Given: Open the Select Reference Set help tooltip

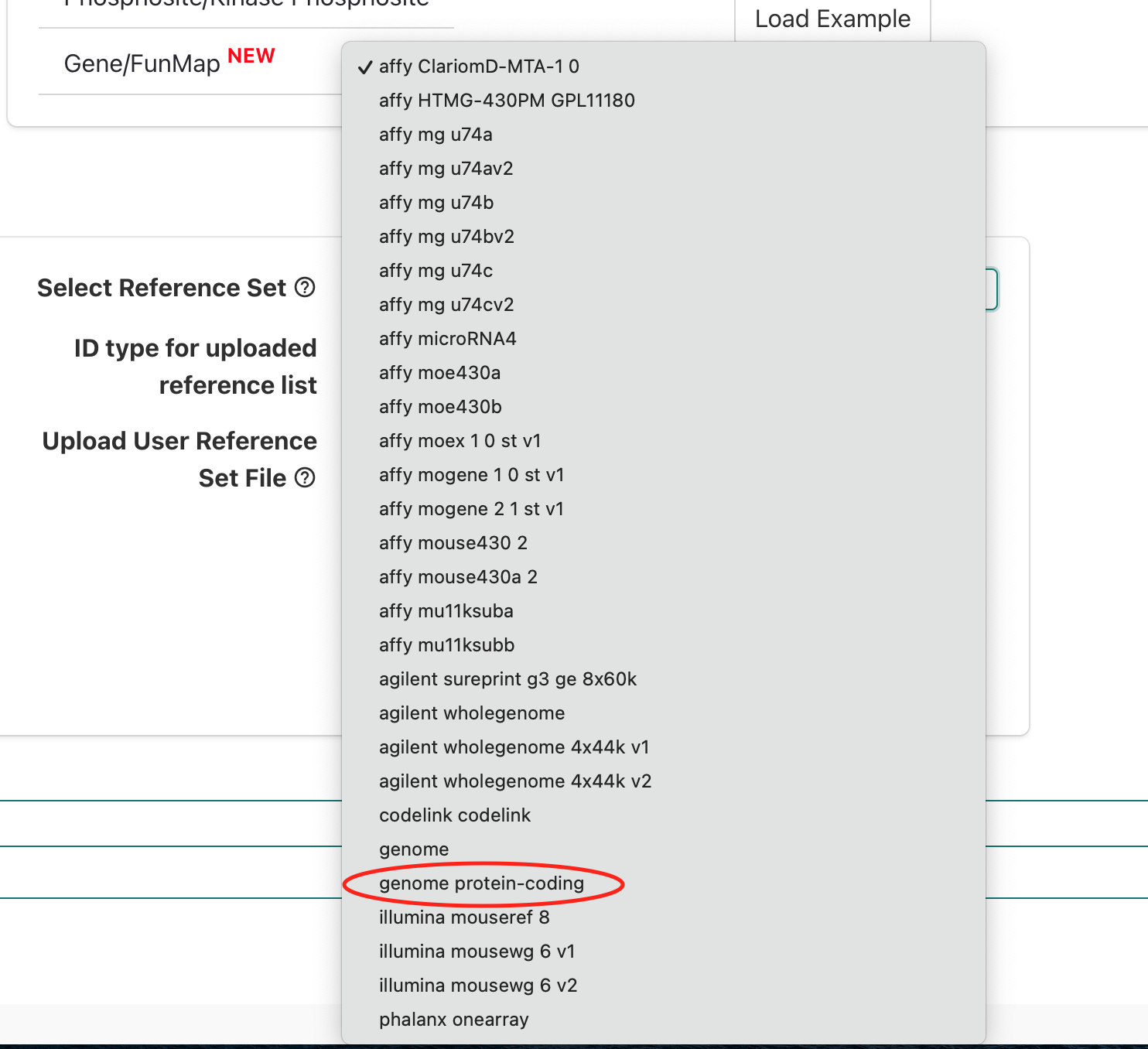Looking at the screenshot, I should click(x=306, y=287).
